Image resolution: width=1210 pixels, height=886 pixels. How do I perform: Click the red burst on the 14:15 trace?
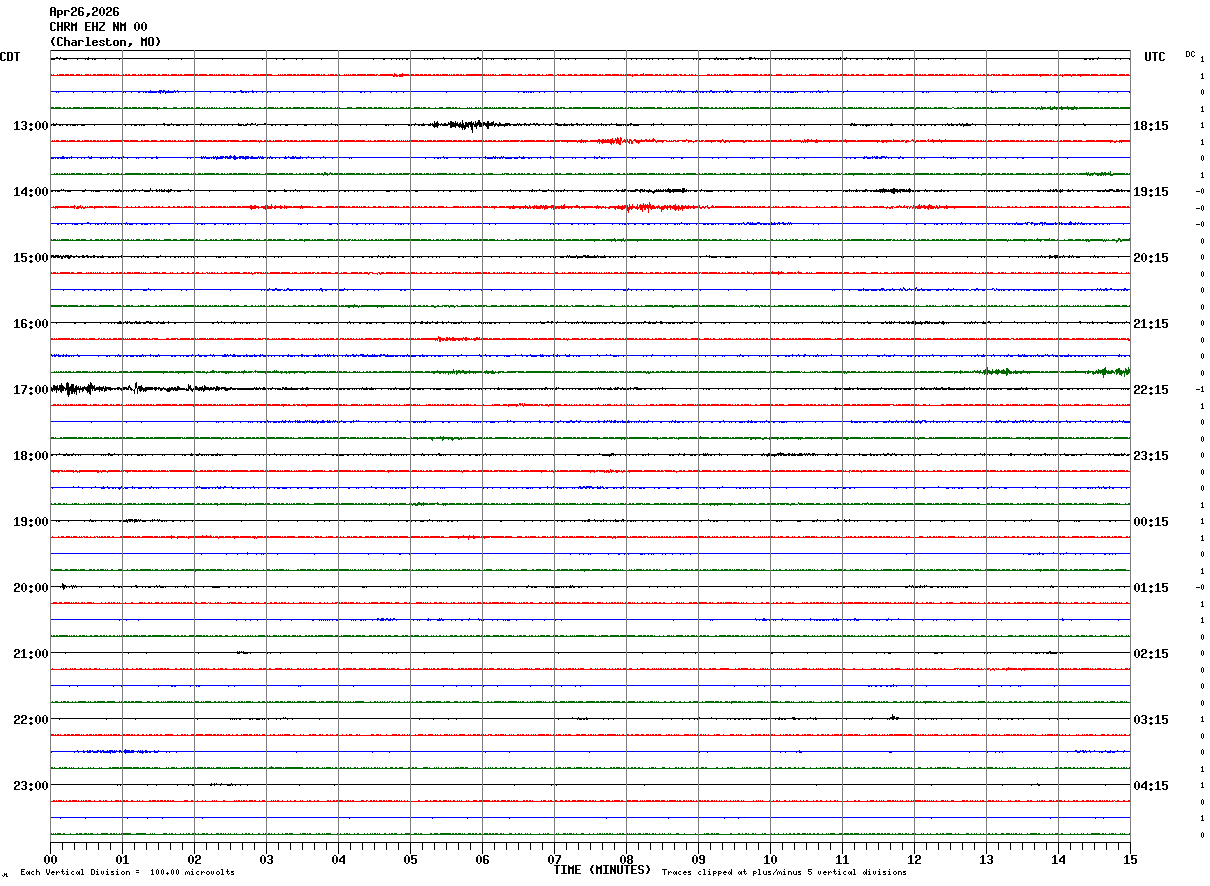[650, 207]
